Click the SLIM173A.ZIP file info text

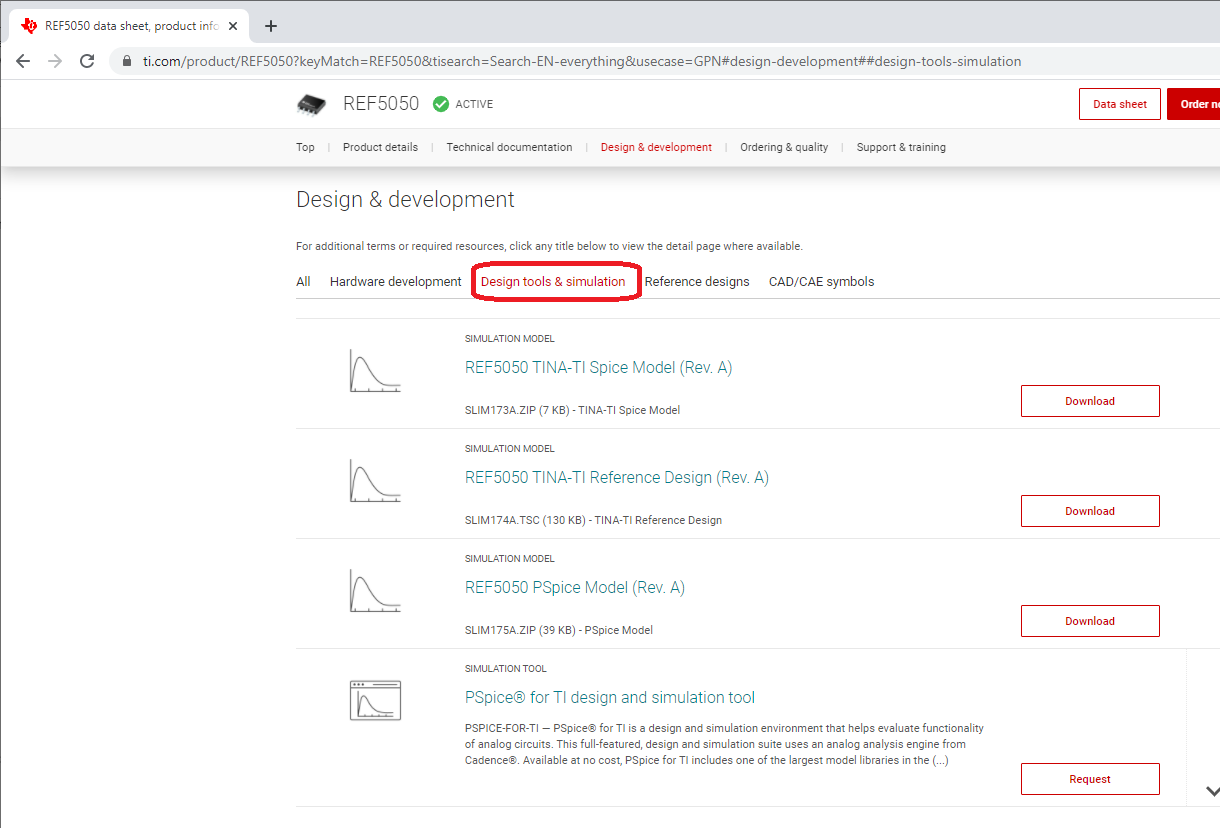[x=572, y=410]
